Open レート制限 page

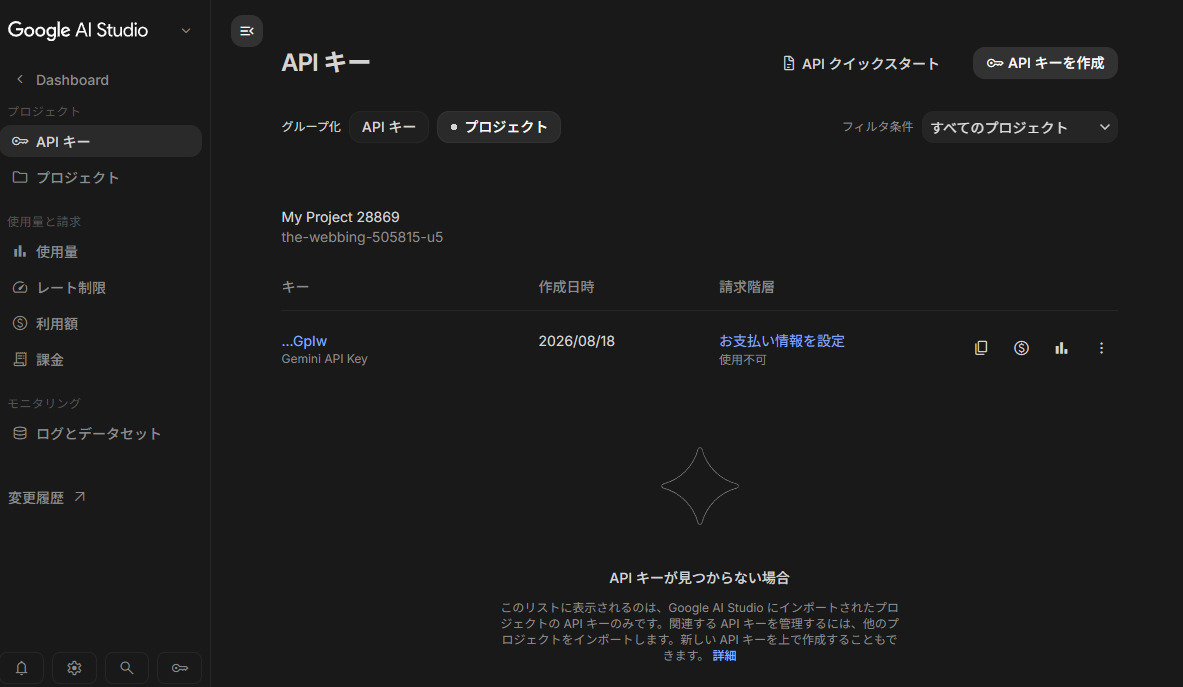[101, 287]
